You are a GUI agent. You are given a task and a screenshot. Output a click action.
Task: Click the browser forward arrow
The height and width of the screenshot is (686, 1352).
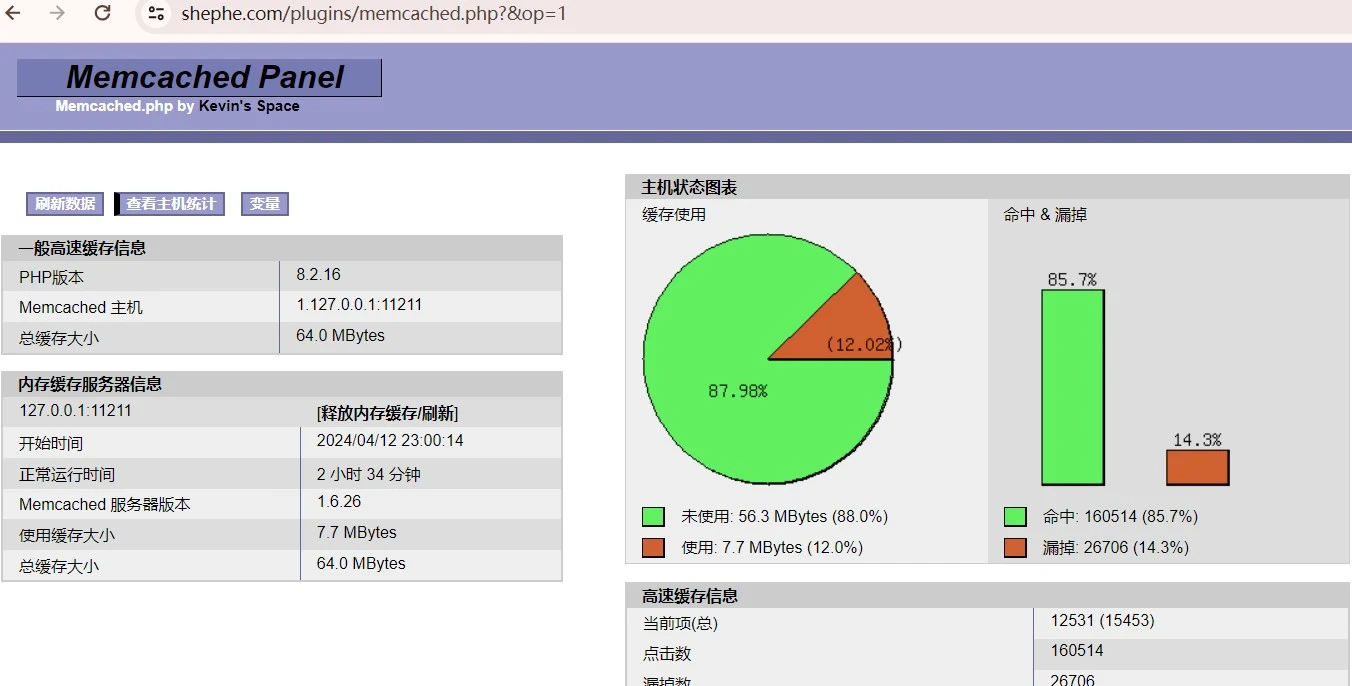coord(55,14)
